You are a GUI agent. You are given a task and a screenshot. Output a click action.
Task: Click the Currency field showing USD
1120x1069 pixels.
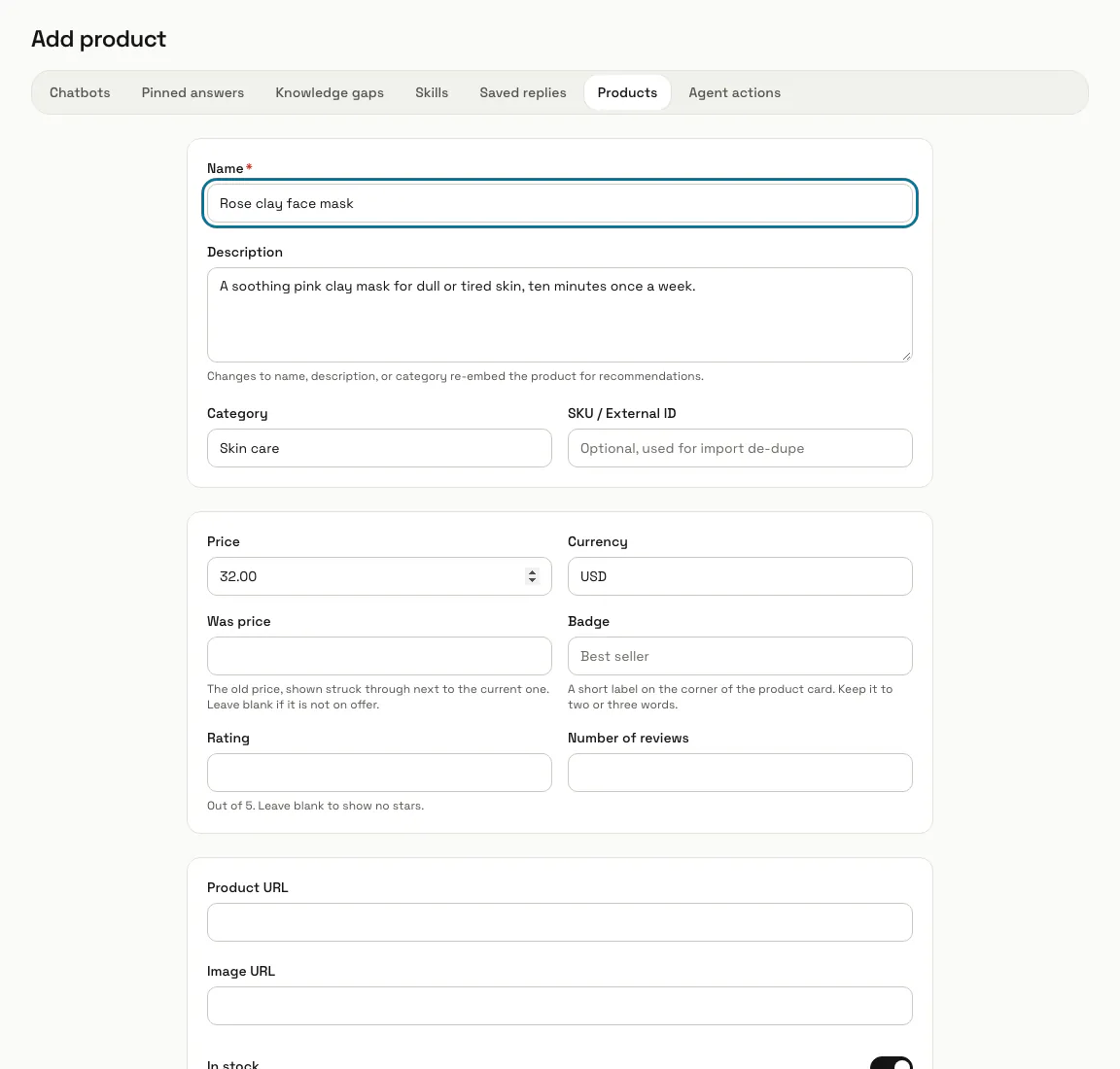pyautogui.click(x=740, y=576)
